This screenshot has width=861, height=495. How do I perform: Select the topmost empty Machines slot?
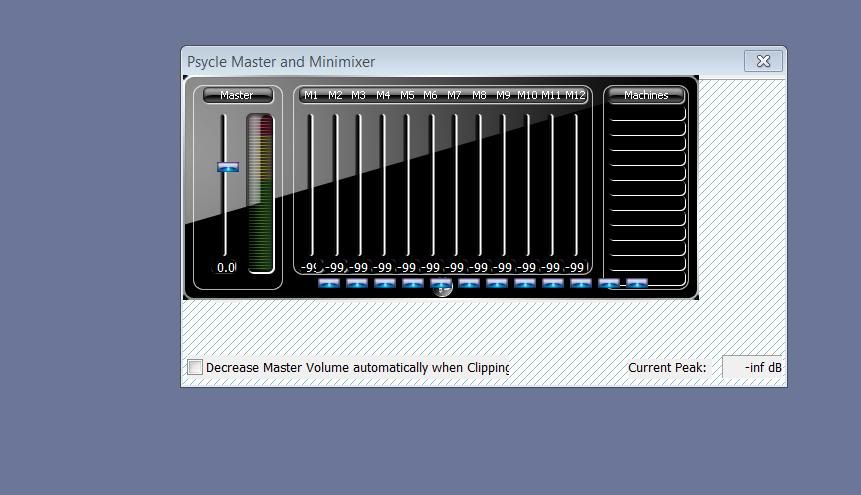(647, 114)
